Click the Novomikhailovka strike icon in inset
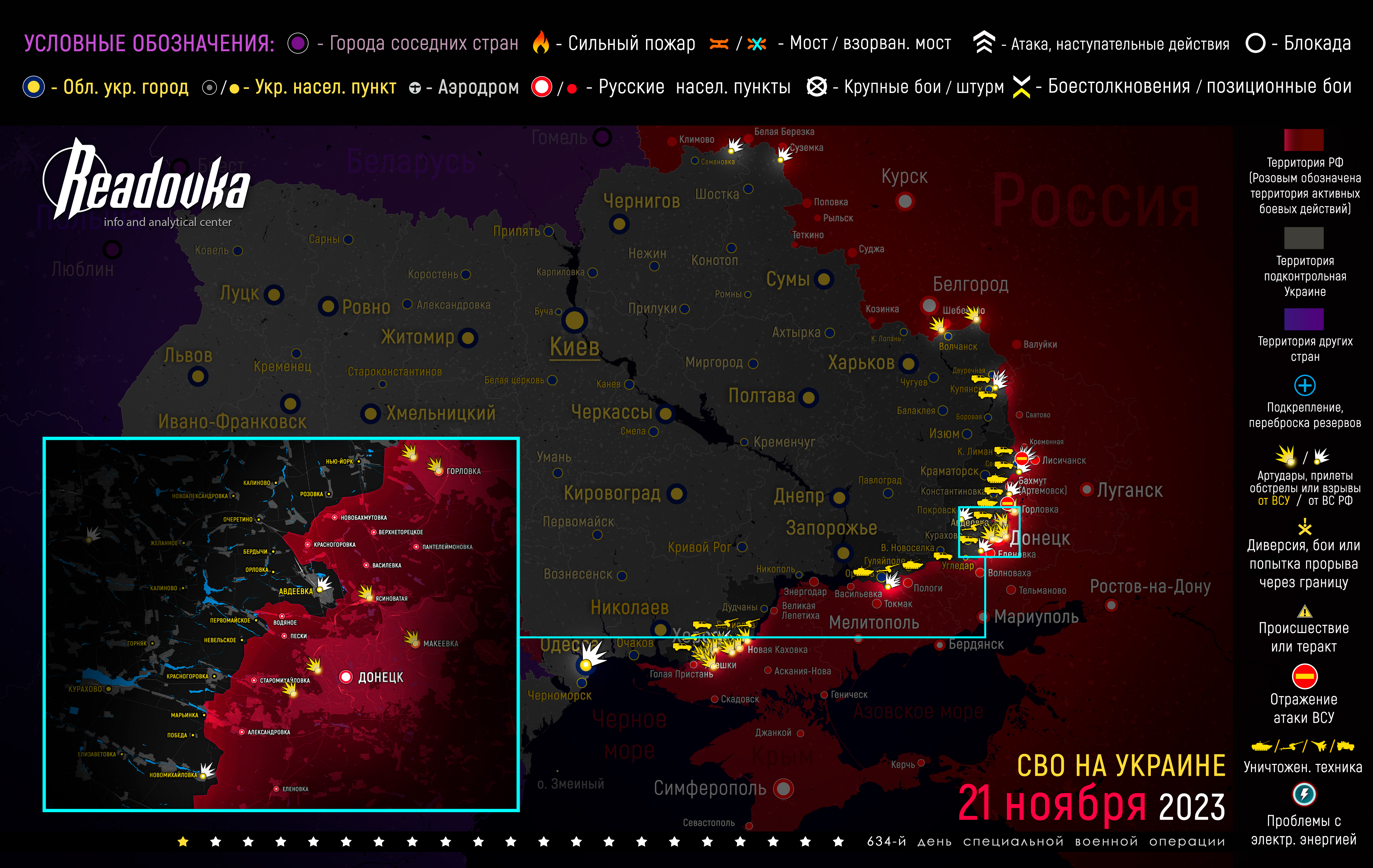 pyautogui.click(x=207, y=770)
